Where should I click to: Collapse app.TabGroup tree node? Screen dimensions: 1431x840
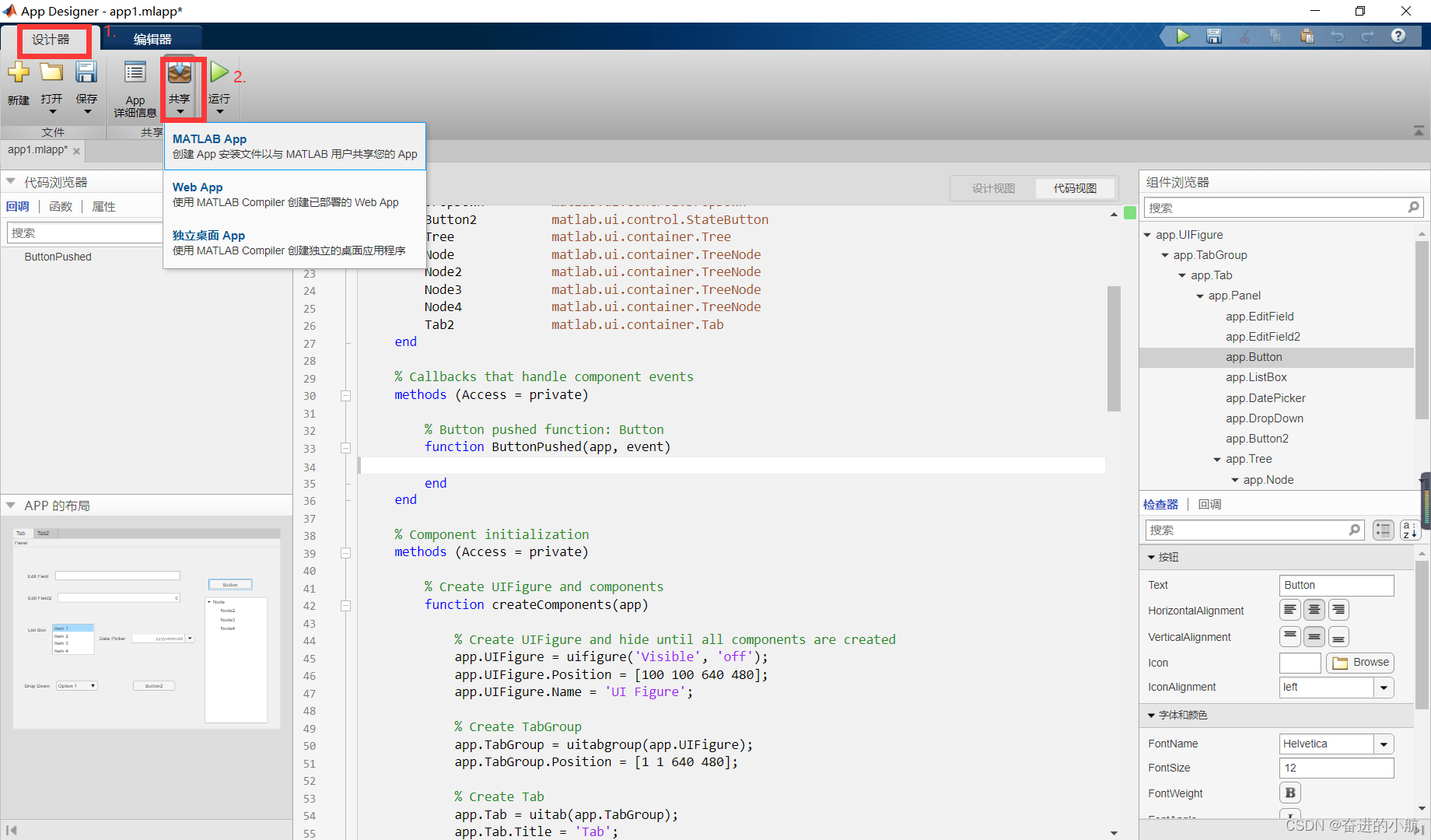tap(1165, 255)
